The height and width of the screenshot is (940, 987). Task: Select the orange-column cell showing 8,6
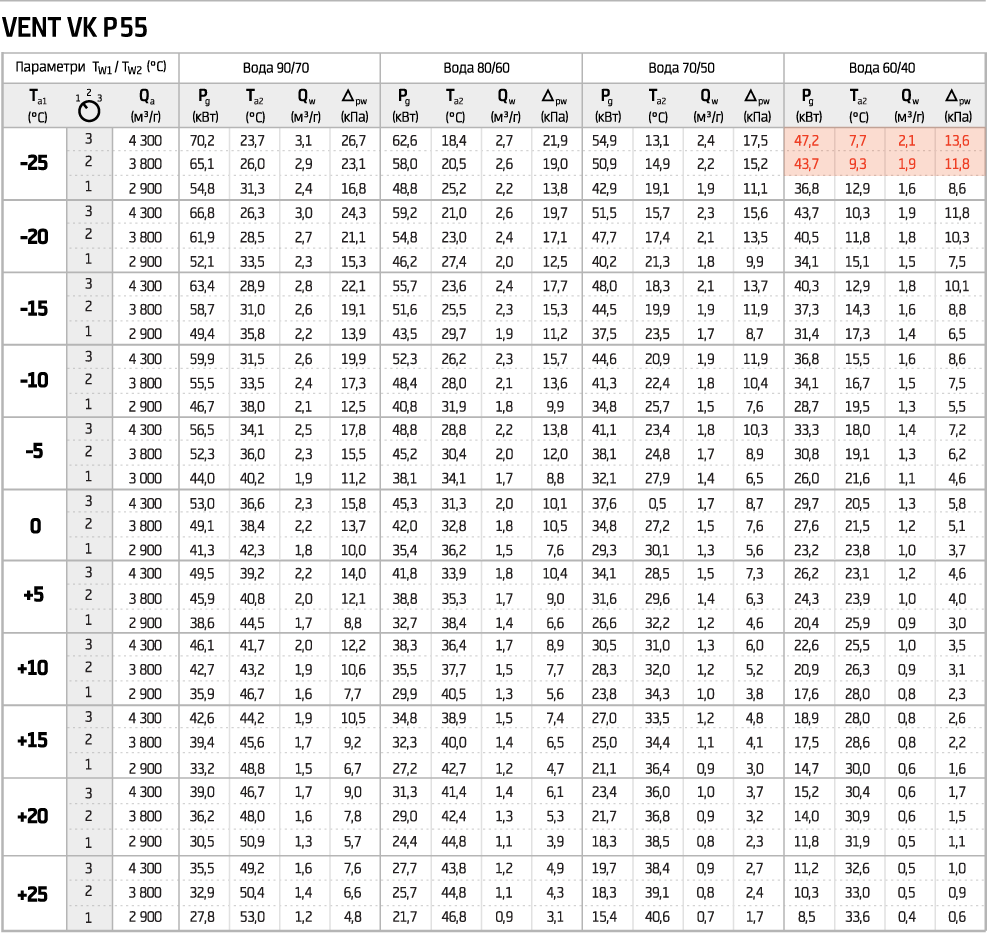coord(957,188)
